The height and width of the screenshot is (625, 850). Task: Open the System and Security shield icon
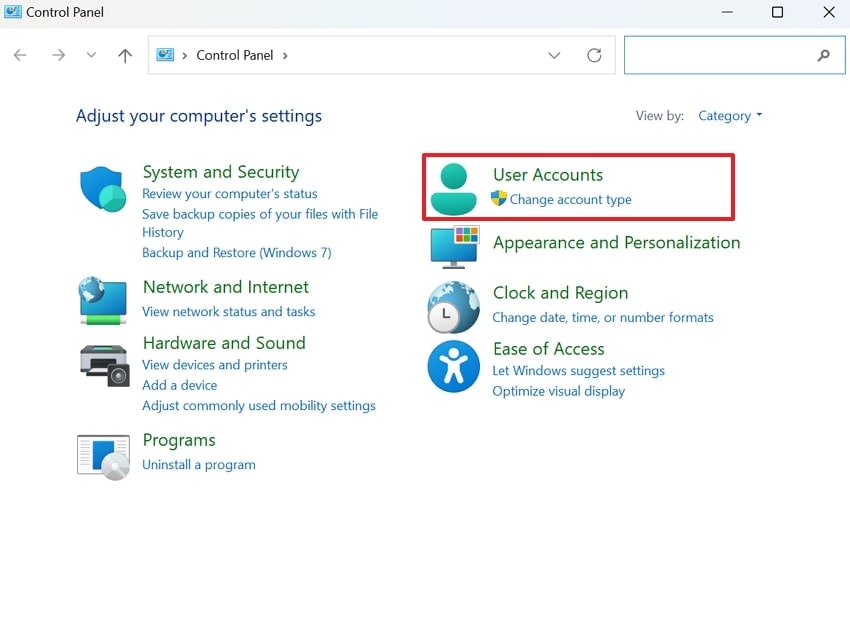click(103, 189)
